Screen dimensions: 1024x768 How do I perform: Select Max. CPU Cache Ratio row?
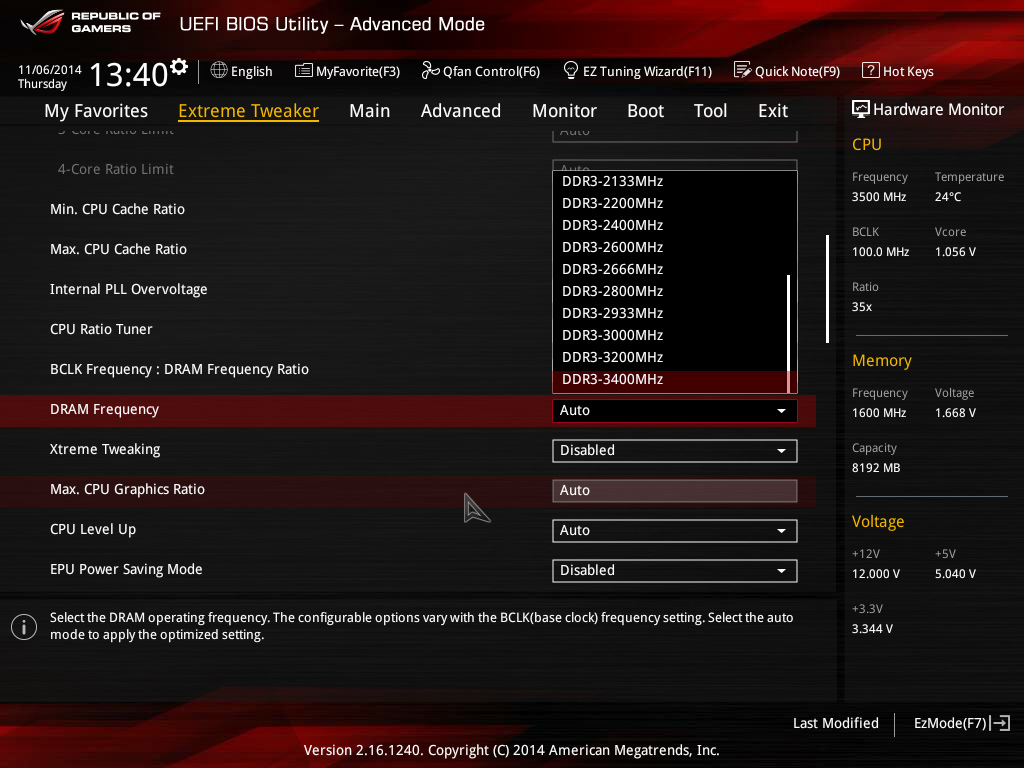[118, 249]
